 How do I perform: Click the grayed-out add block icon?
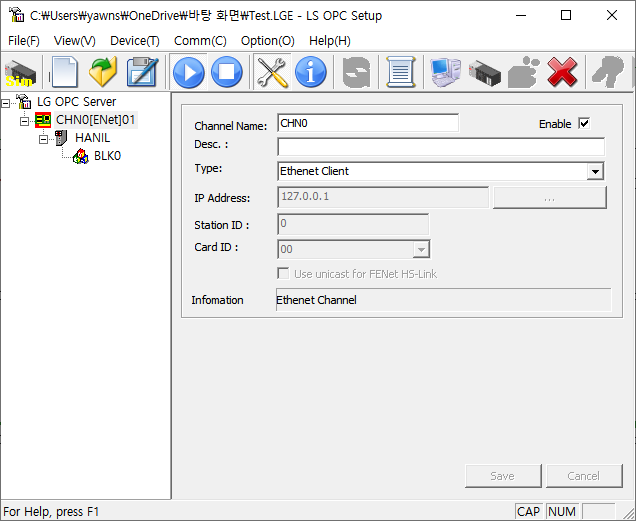[x=523, y=73]
